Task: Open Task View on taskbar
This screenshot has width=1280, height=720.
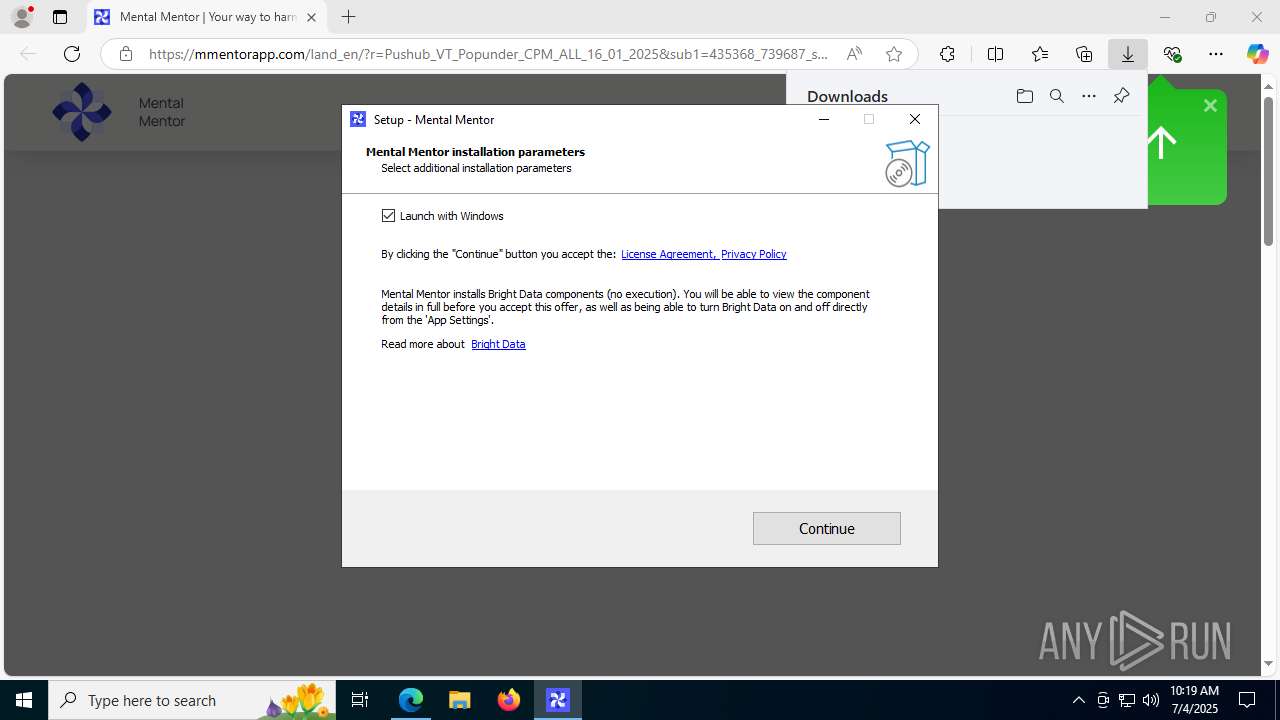Action: point(360,700)
